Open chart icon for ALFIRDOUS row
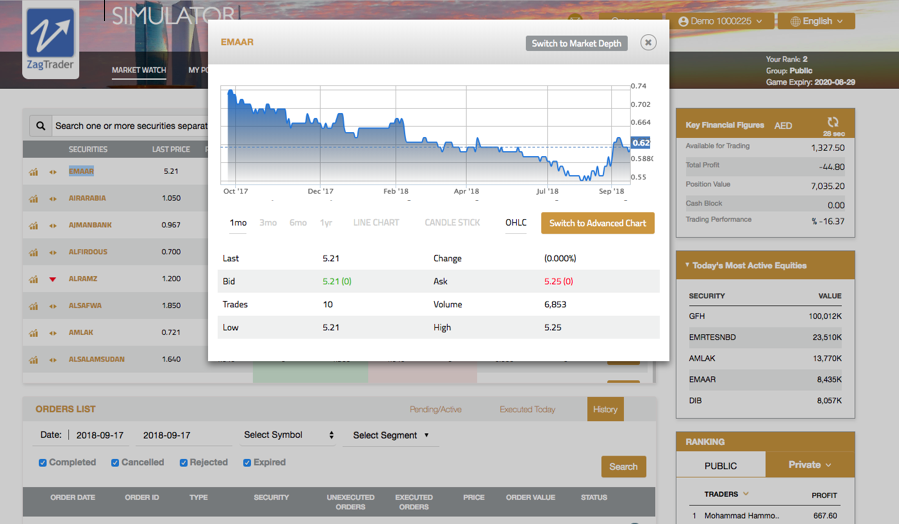The height and width of the screenshot is (524, 900). 34,252
